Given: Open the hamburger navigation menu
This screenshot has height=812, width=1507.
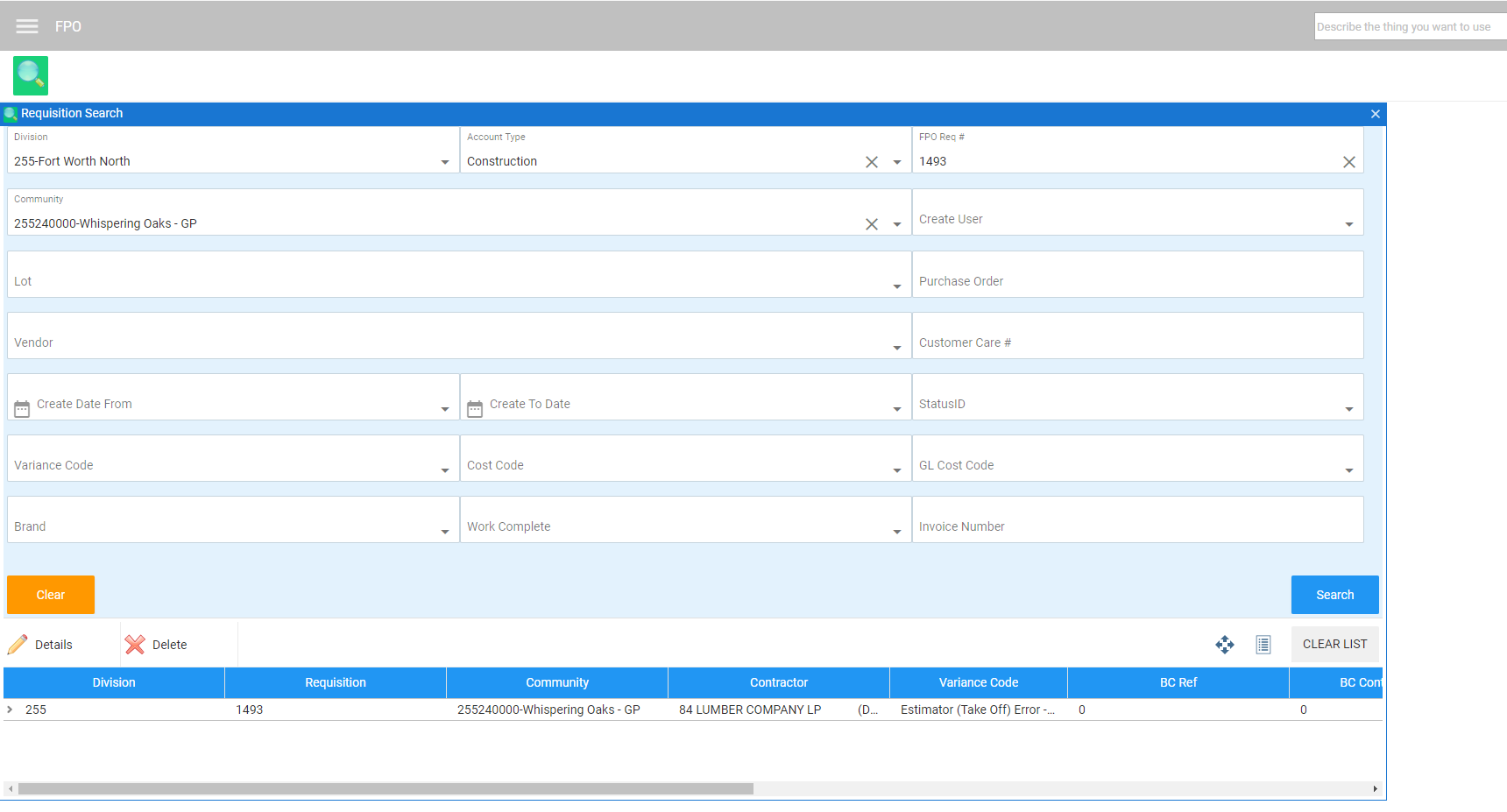Looking at the screenshot, I should pos(27,26).
